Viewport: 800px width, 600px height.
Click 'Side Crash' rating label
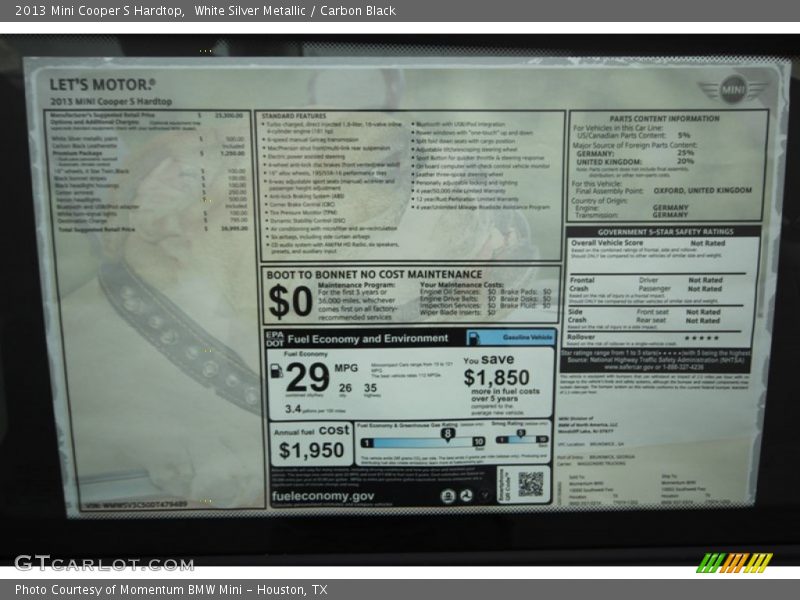point(577,316)
